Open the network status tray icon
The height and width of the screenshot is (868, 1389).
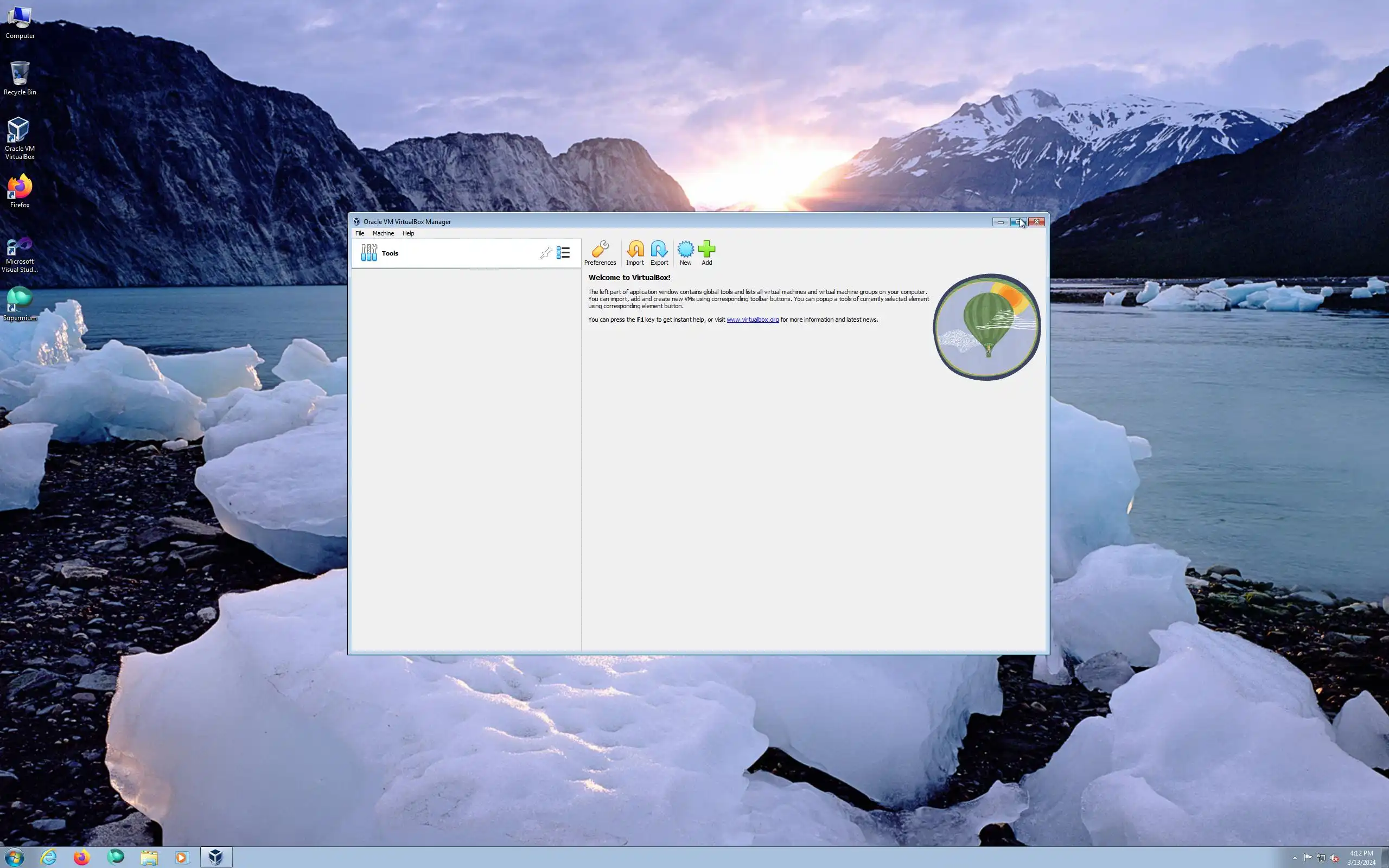(x=1321, y=858)
